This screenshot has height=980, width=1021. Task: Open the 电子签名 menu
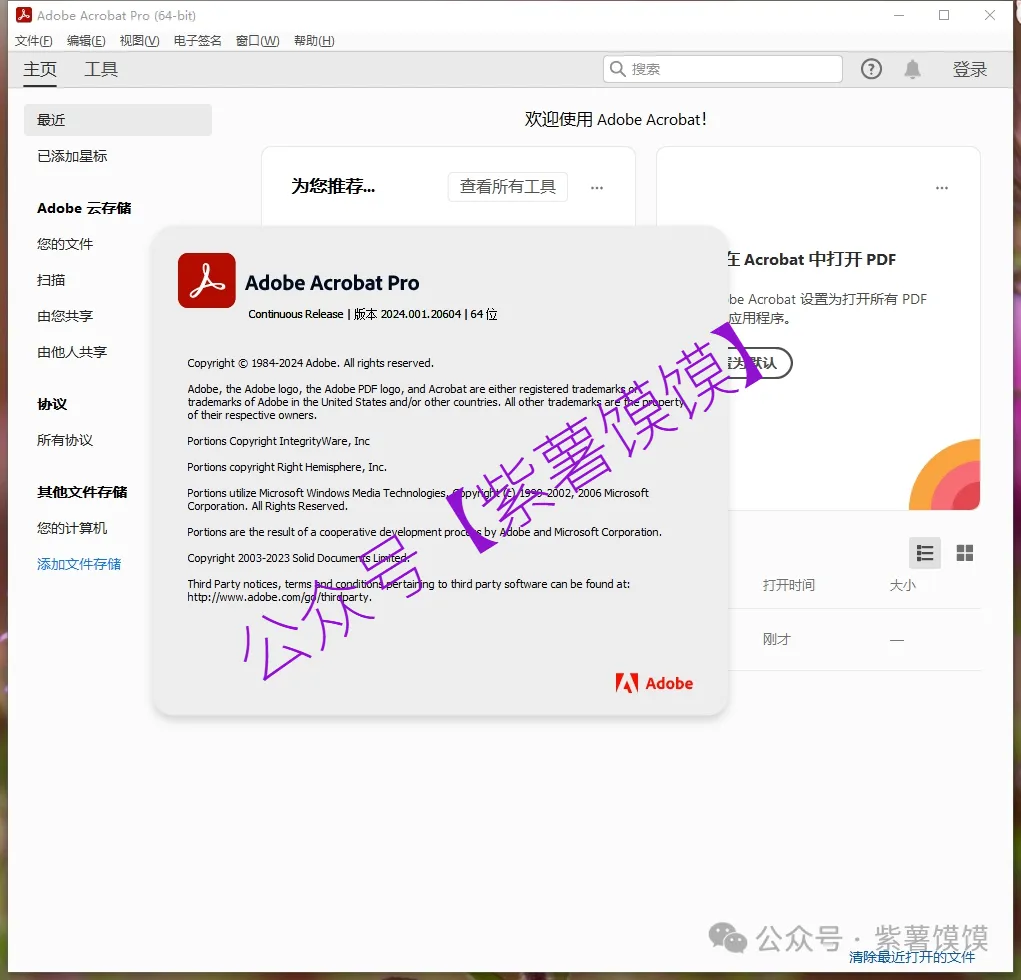tap(197, 41)
